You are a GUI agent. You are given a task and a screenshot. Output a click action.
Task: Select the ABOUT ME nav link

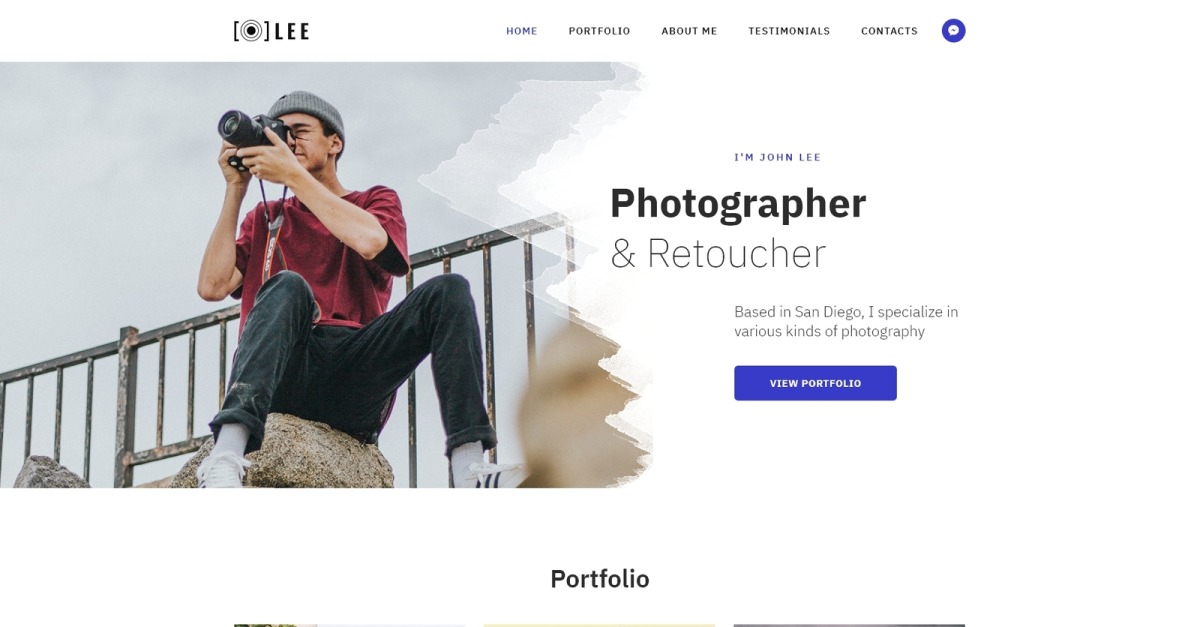[689, 31]
